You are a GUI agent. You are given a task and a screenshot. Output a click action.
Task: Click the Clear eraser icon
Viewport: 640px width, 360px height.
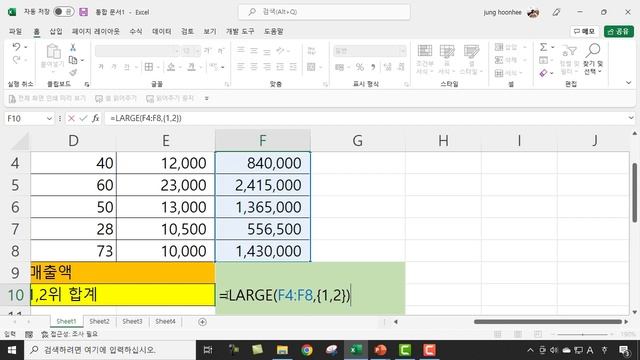[x=543, y=73]
